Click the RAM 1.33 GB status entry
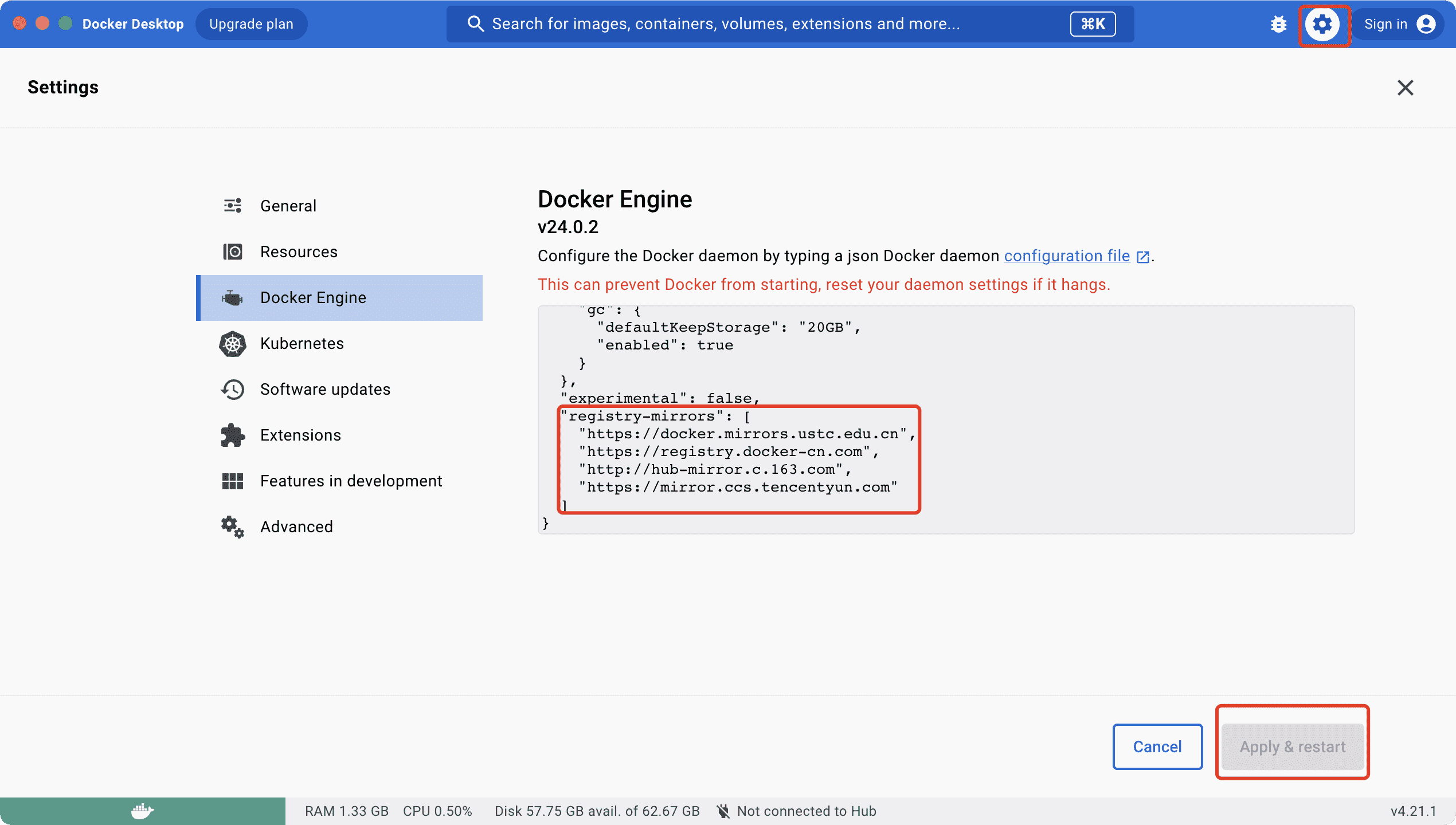 tap(347, 811)
